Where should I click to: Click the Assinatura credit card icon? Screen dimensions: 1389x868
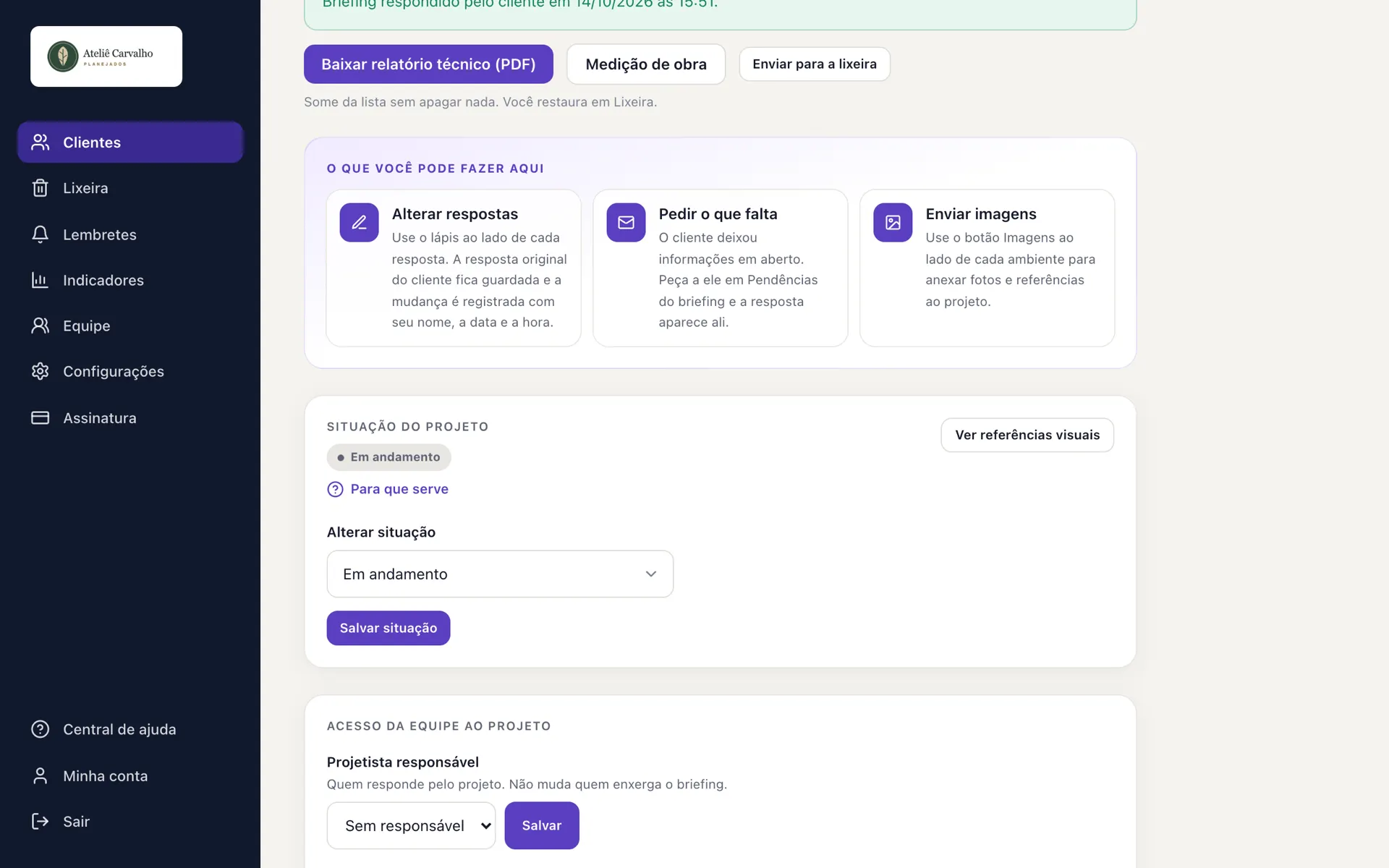[40, 418]
